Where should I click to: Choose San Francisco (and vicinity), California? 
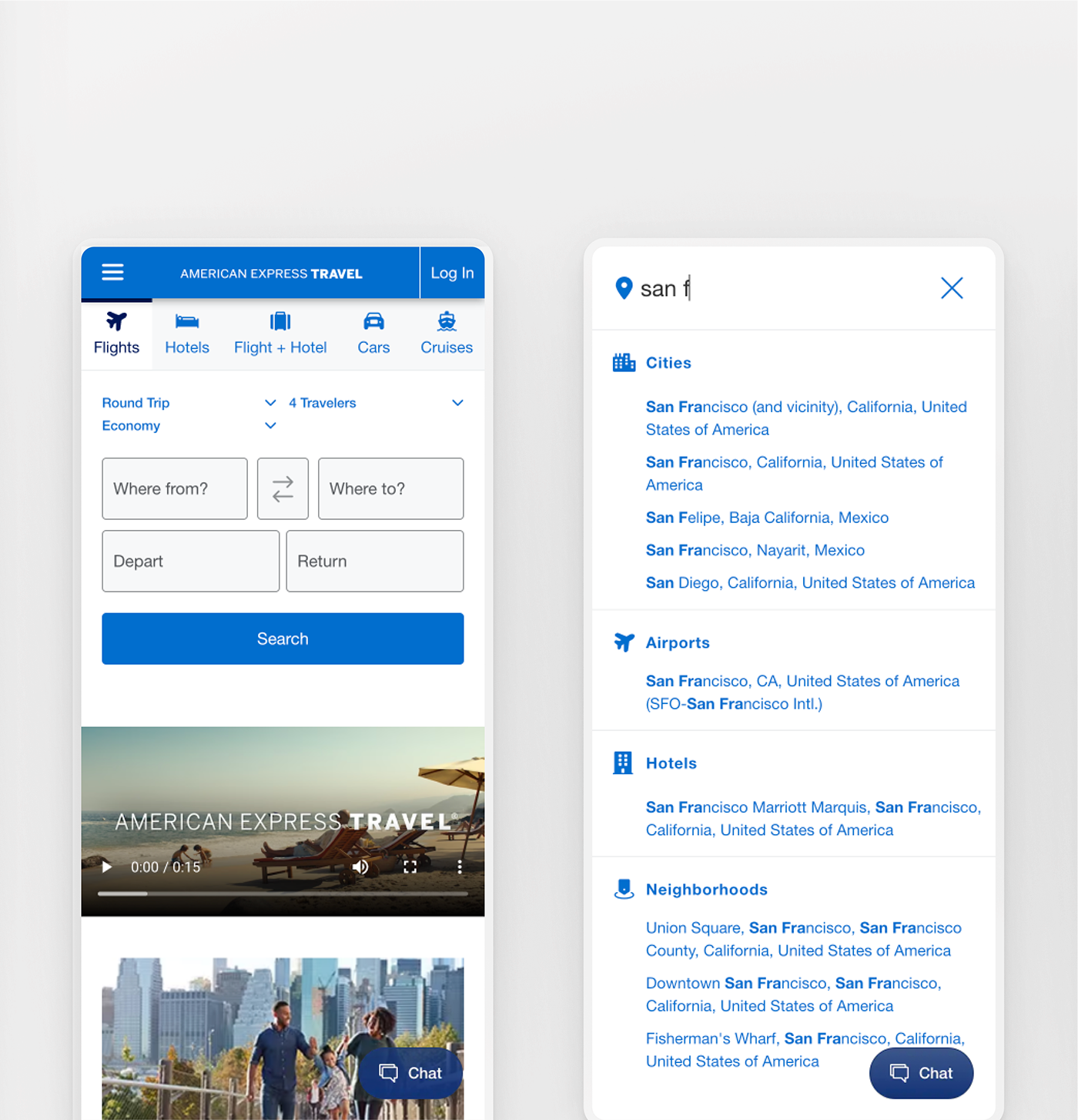806,418
